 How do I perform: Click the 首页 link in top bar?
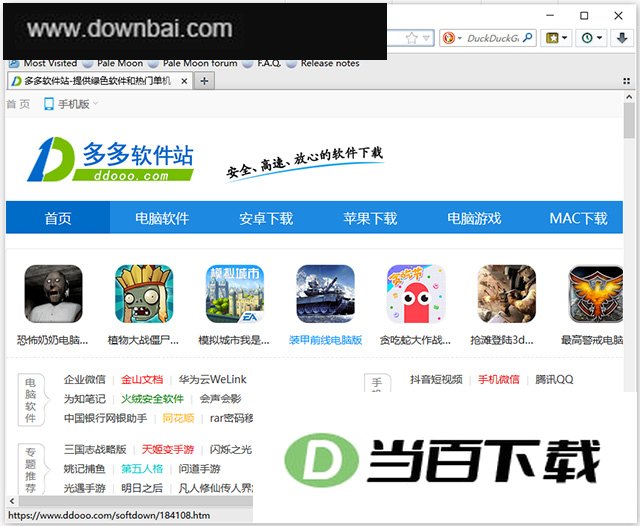point(18,104)
